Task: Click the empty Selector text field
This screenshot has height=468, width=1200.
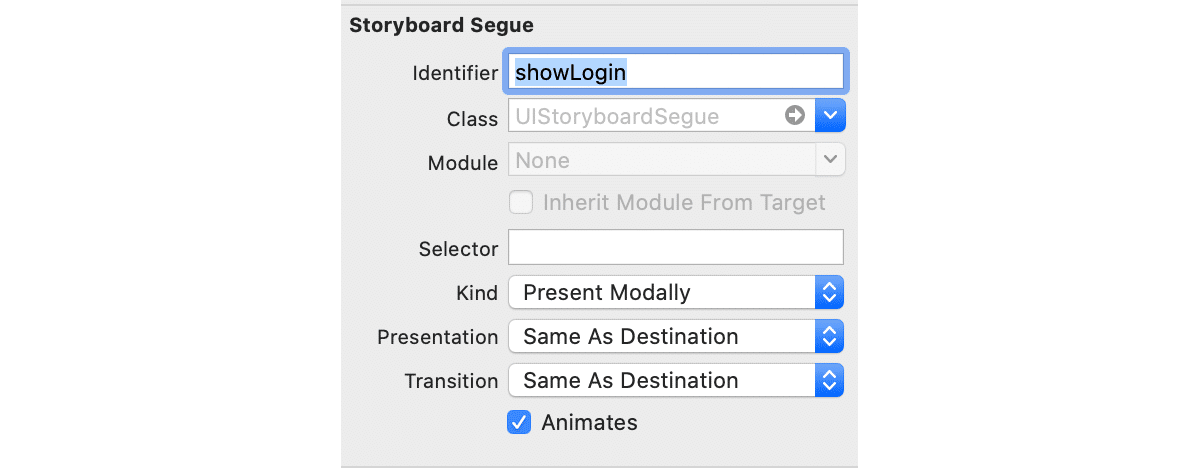Action: point(676,247)
